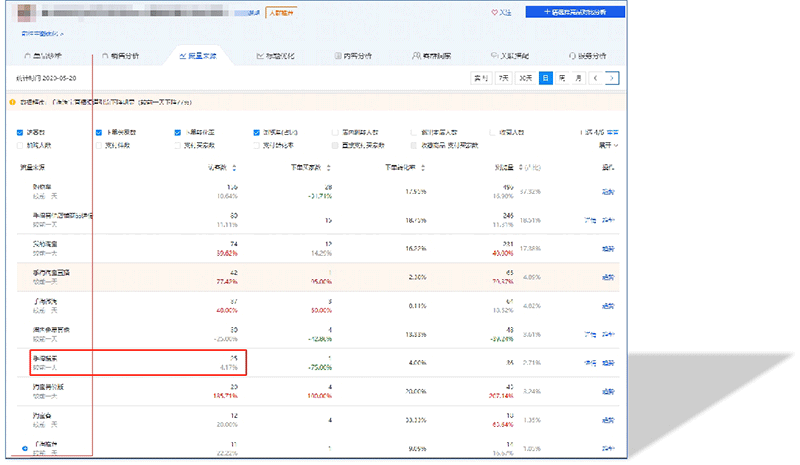
Task: Expand metric options with 展开
Action: pos(607,145)
